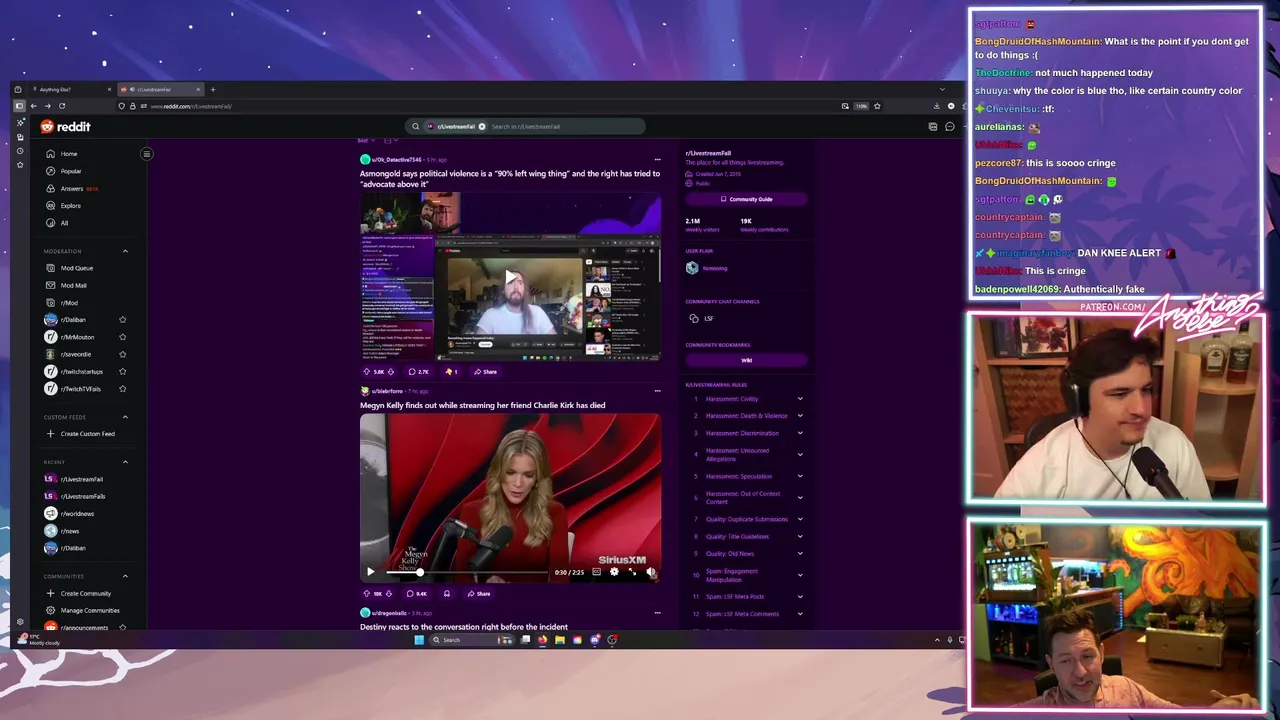Click the browser reload button
This screenshot has width=1280, height=720.
pos(62,106)
